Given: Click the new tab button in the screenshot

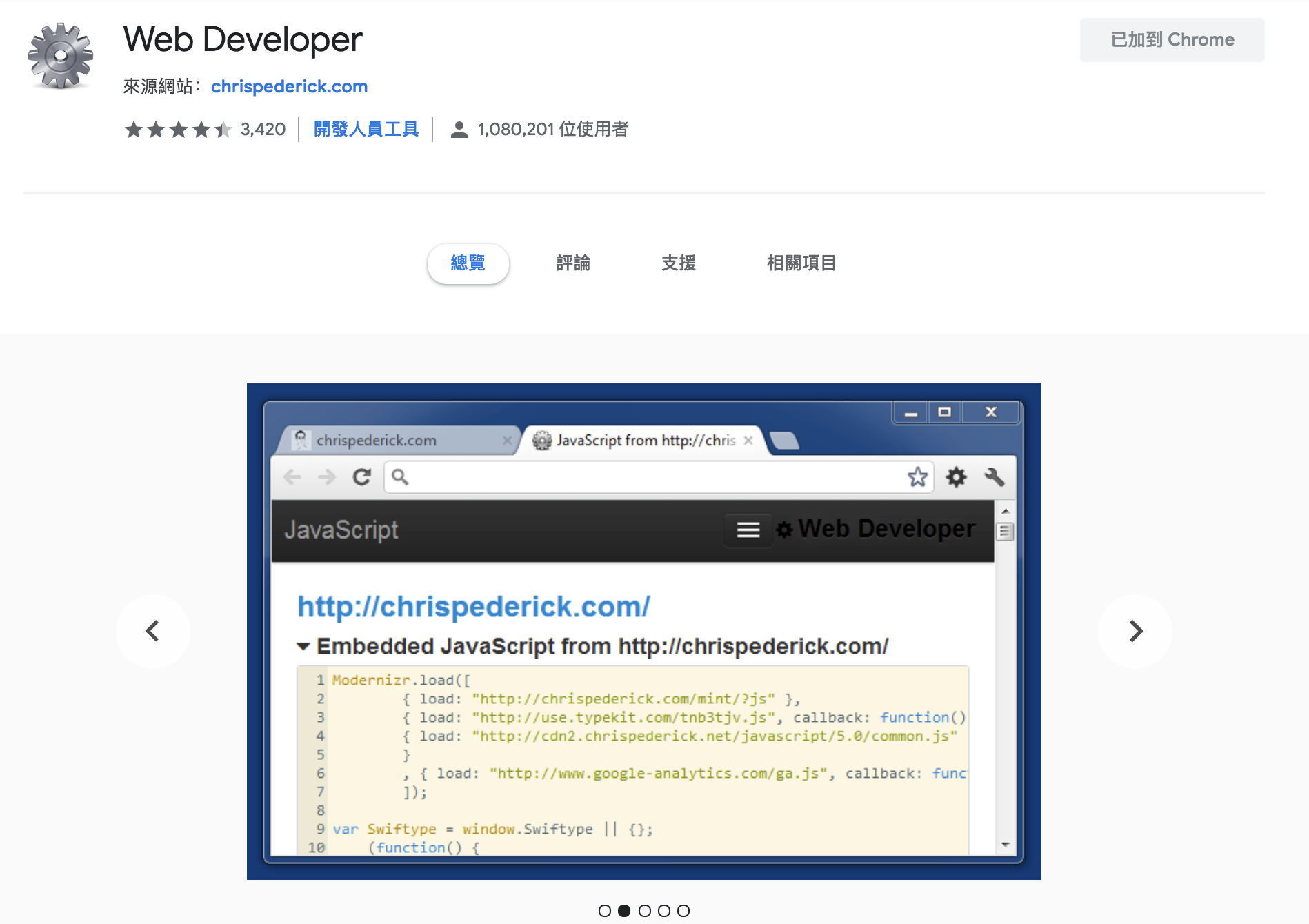Looking at the screenshot, I should [784, 441].
